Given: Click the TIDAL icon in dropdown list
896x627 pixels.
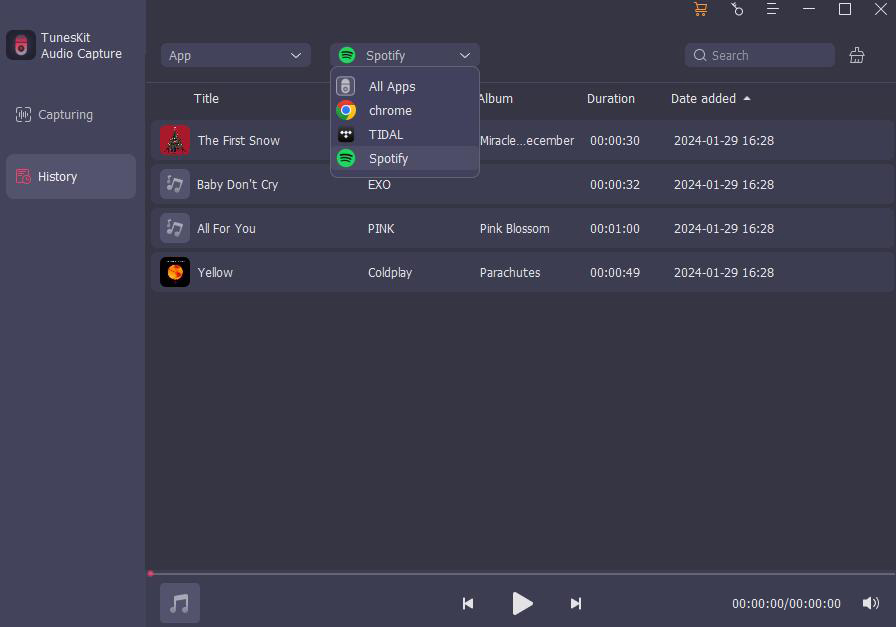Looking at the screenshot, I should 346,134.
